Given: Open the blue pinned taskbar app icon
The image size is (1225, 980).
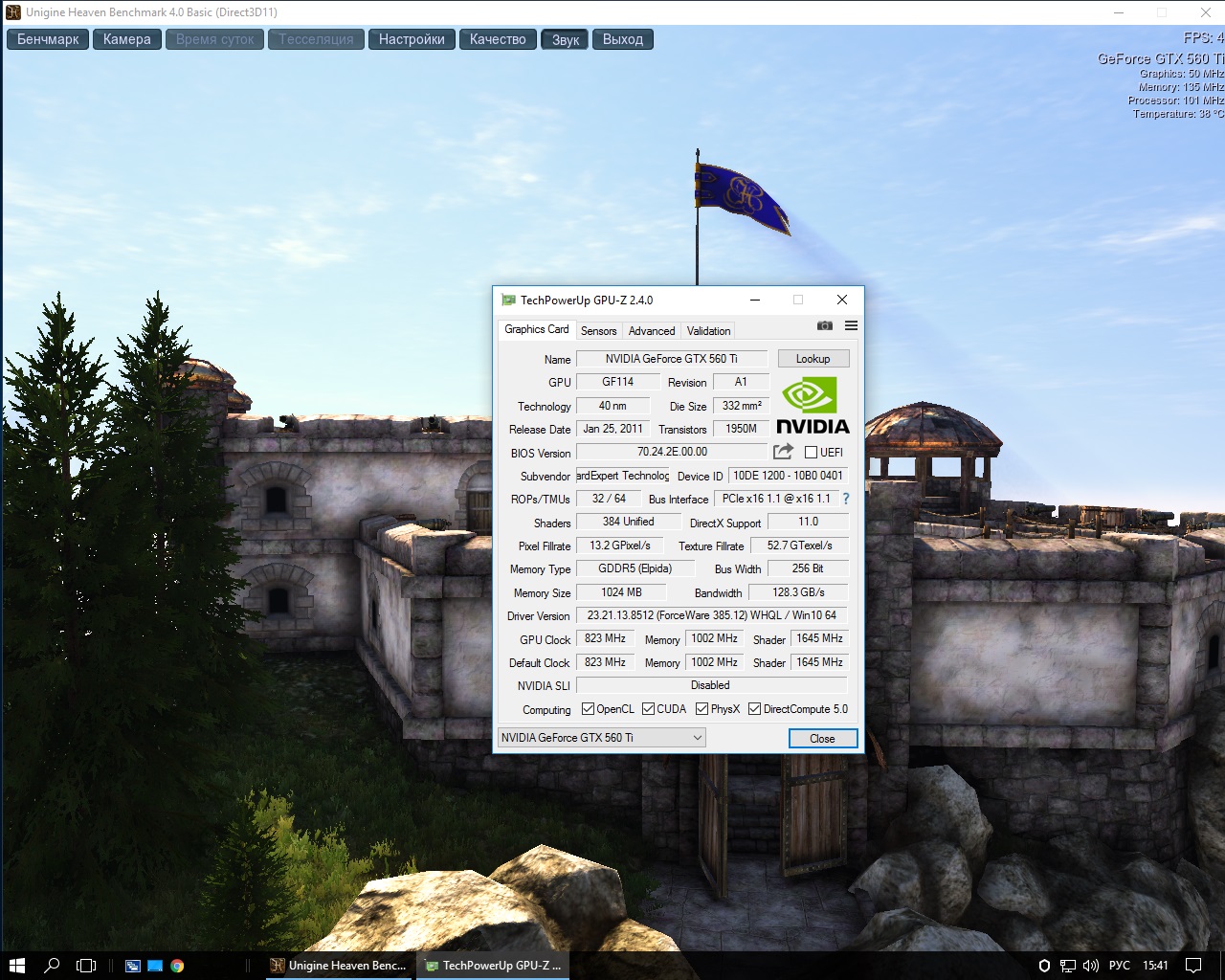Looking at the screenshot, I should [155, 966].
